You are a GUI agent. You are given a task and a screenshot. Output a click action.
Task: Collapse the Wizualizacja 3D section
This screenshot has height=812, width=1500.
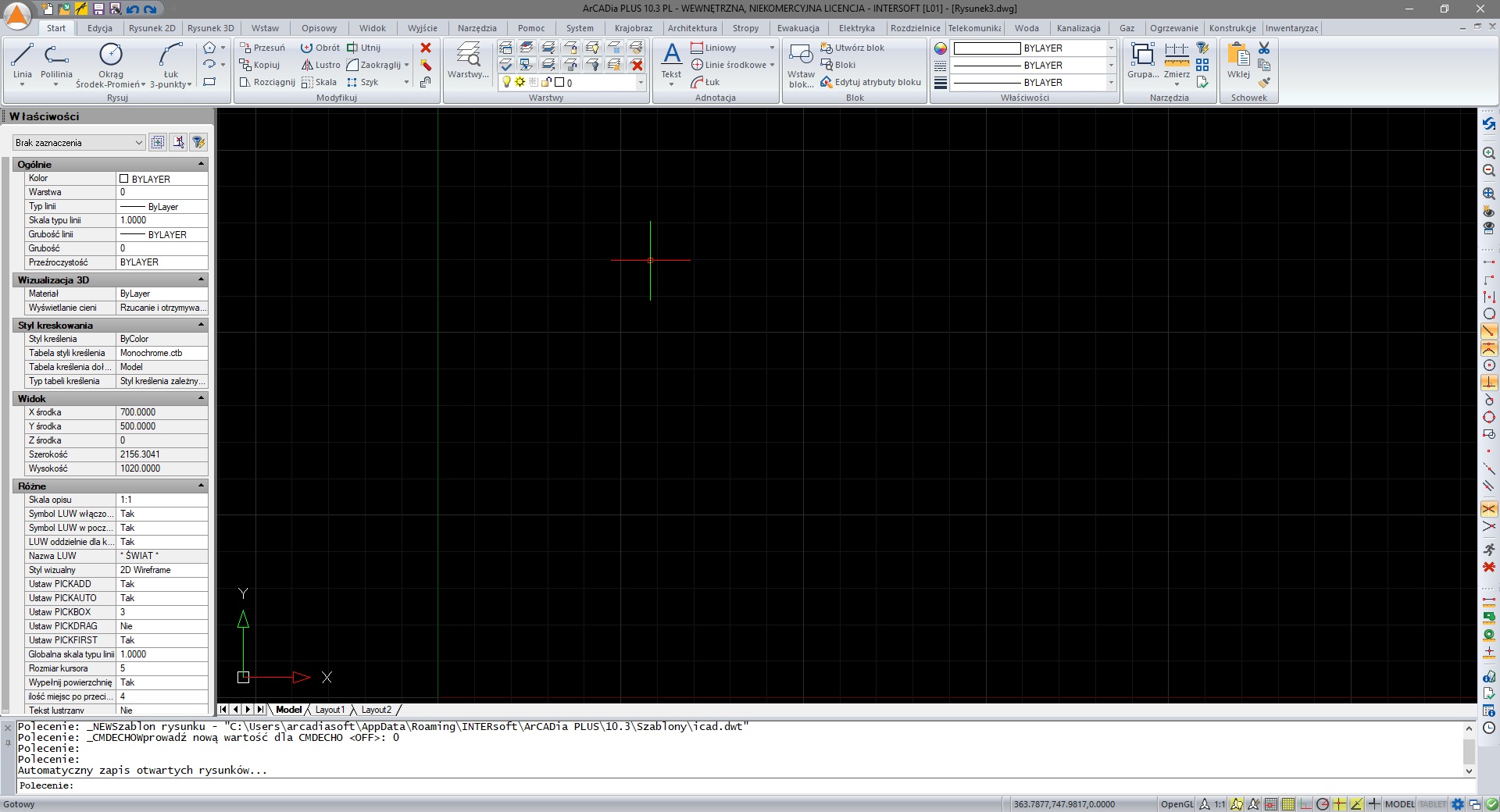coord(201,280)
